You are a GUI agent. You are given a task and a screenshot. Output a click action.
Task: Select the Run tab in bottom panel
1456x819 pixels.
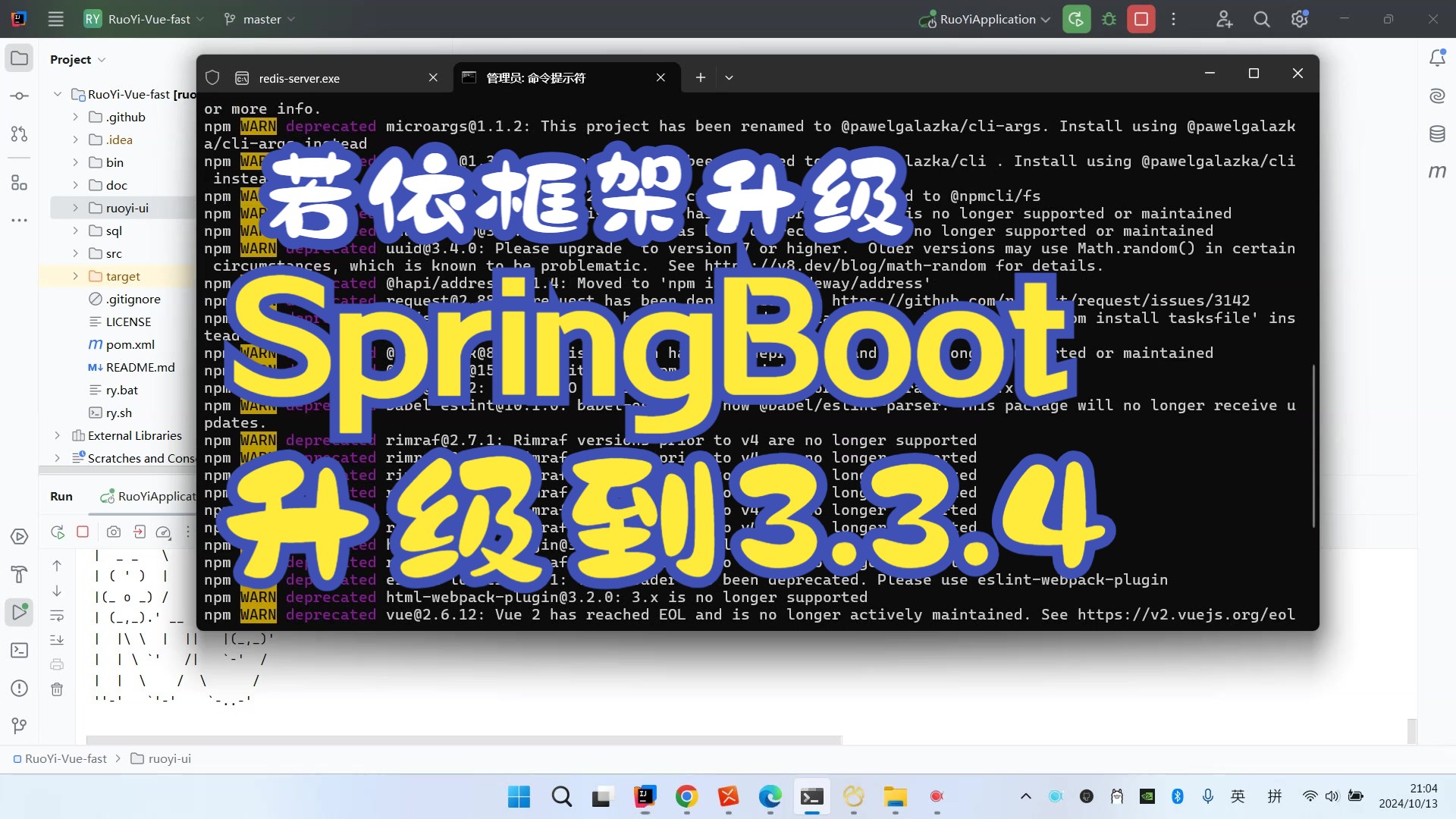61,496
